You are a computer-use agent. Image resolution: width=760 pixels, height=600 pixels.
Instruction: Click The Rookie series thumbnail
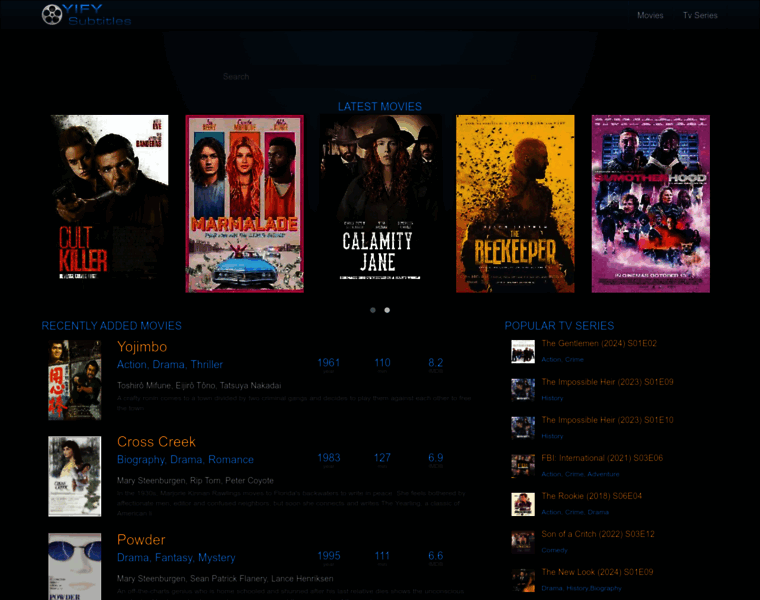[x=523, y=504]
